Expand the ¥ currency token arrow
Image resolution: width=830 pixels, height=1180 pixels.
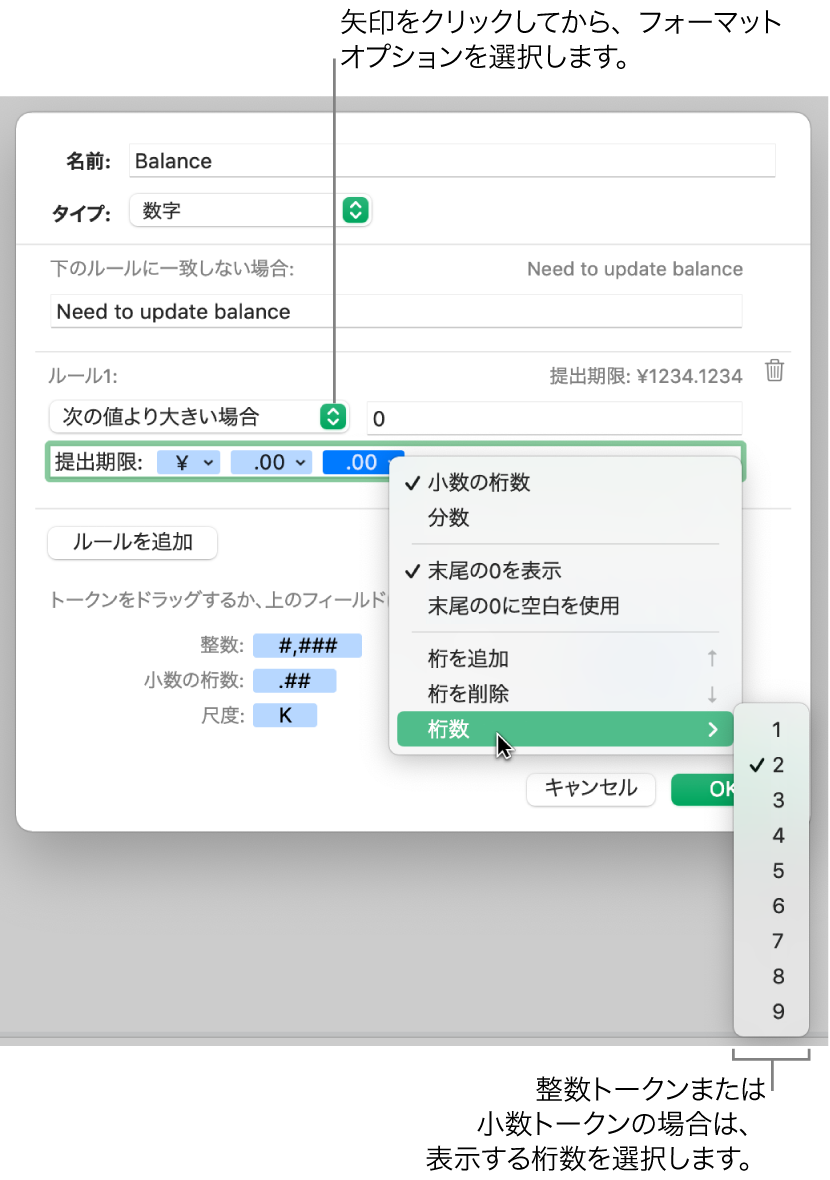coord(208,462)
